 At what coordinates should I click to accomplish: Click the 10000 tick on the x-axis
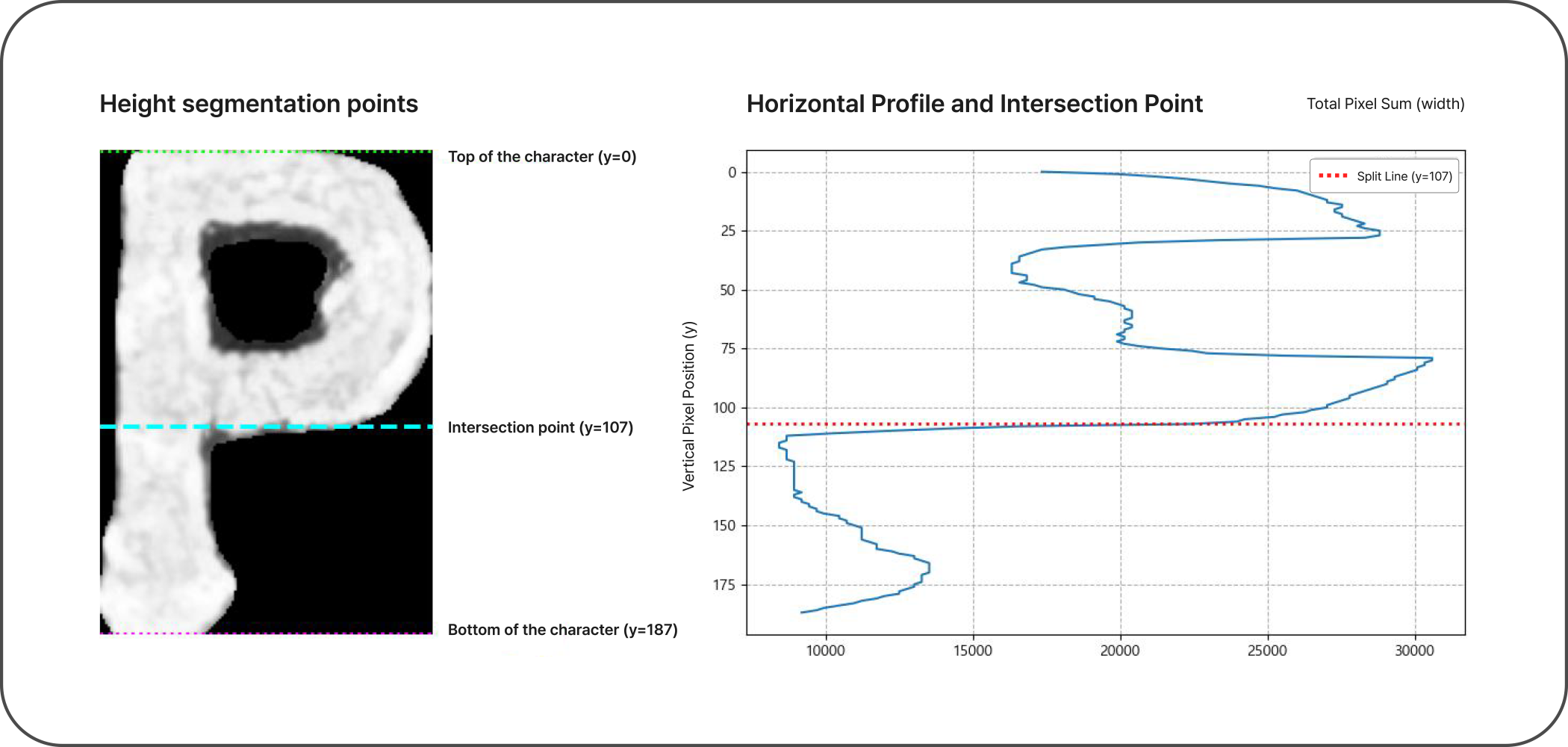coord(825,651)
